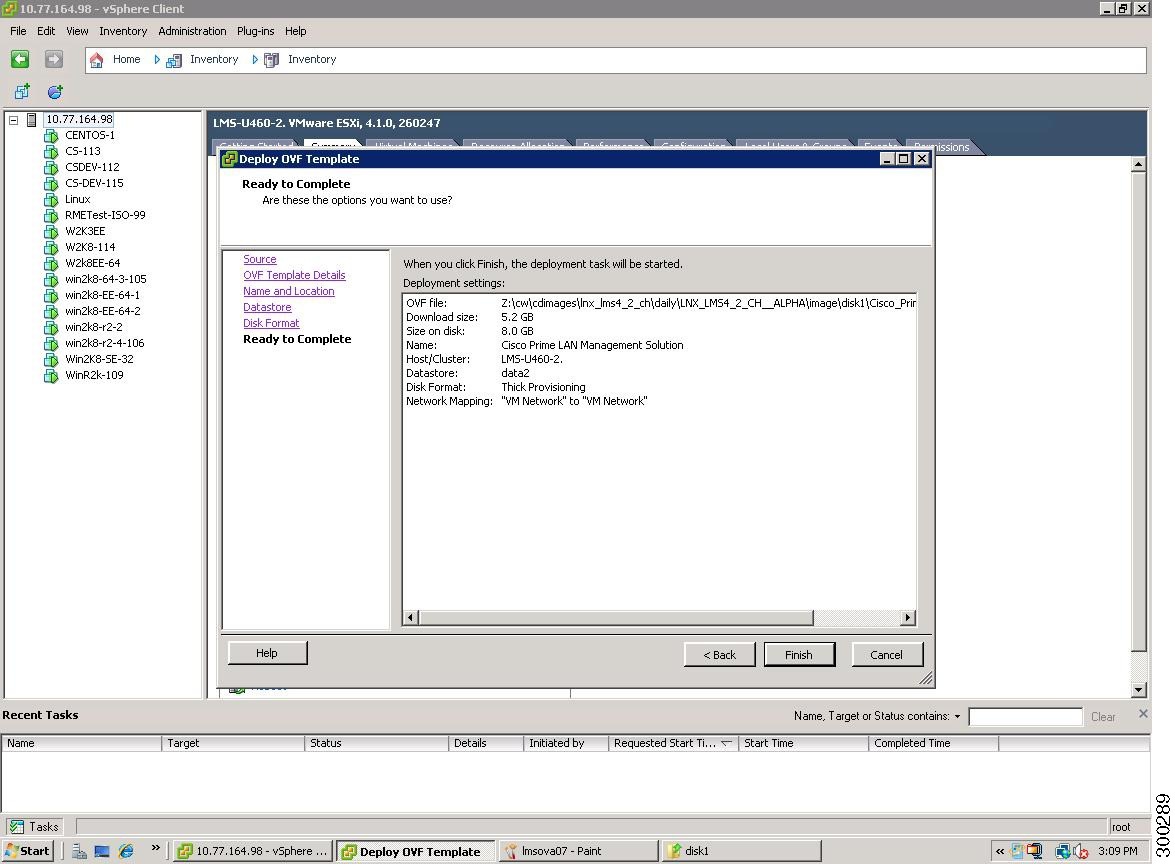Go to the Source wizard step
This screenshot has width=1175, height=864.
pyautogui.click(x=259, y=259)
